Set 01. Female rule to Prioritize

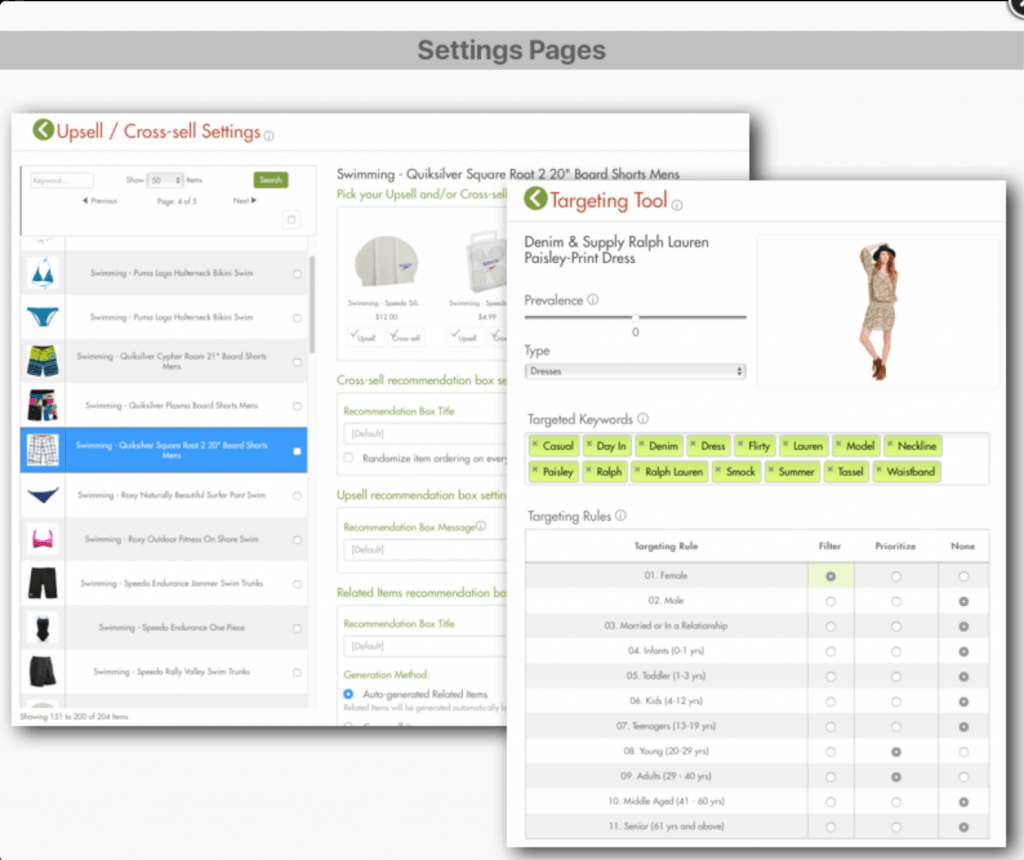pos(896,576)
